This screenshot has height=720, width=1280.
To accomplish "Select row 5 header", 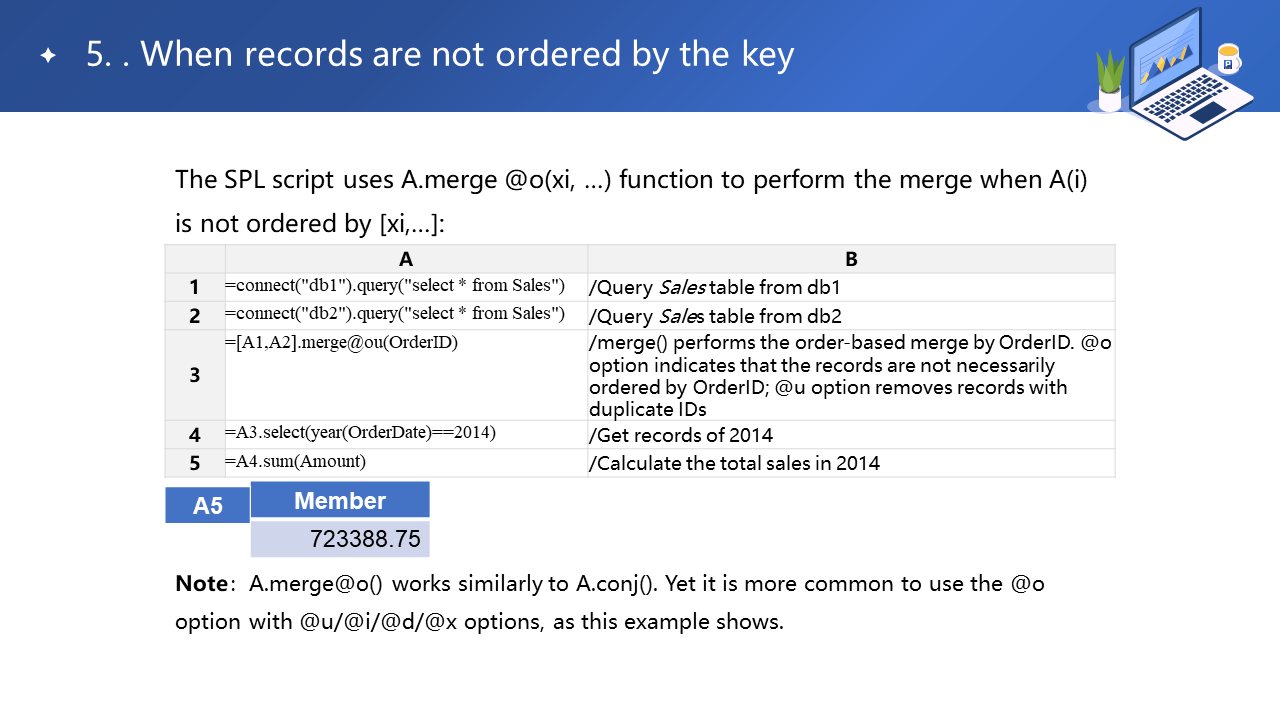I will click(x=195, y=463).
